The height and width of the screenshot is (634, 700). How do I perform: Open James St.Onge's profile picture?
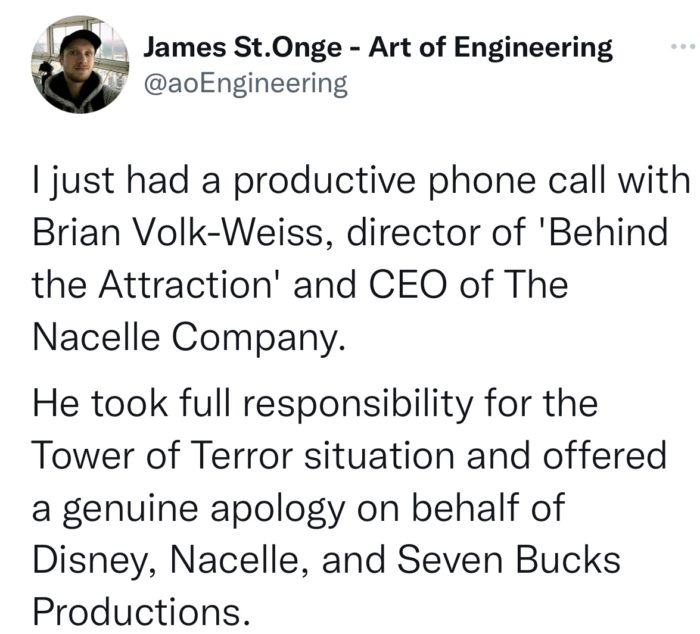(x=80, y=64)
